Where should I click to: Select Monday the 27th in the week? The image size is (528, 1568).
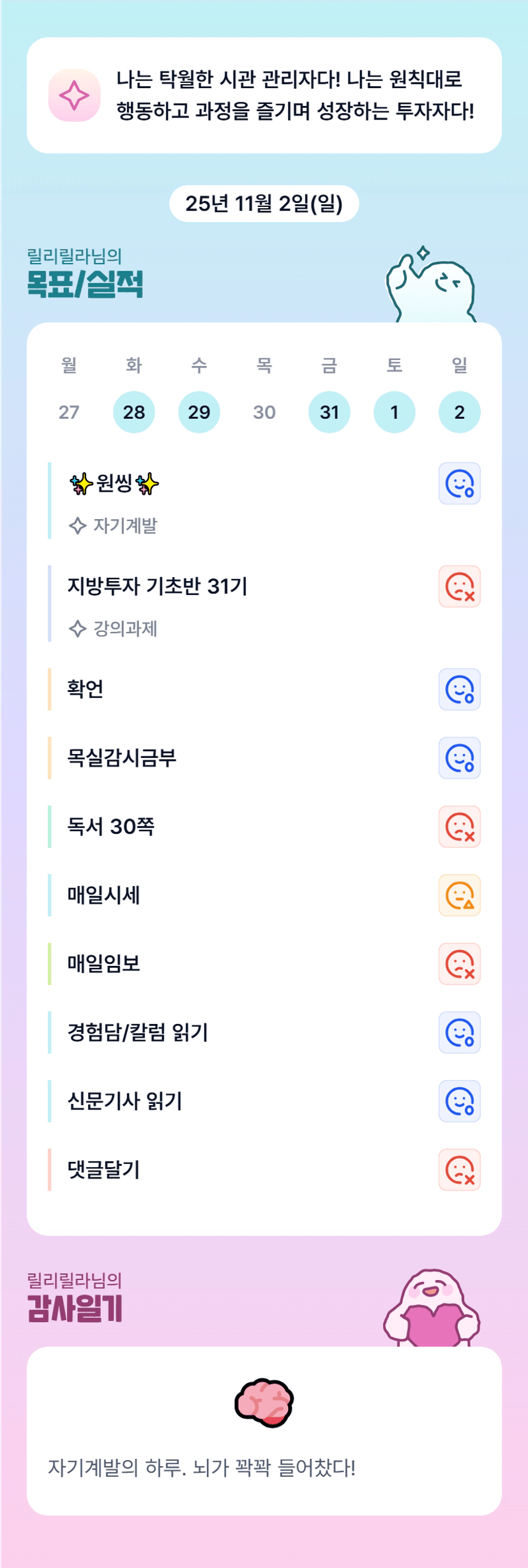click(x=69, y=412)
